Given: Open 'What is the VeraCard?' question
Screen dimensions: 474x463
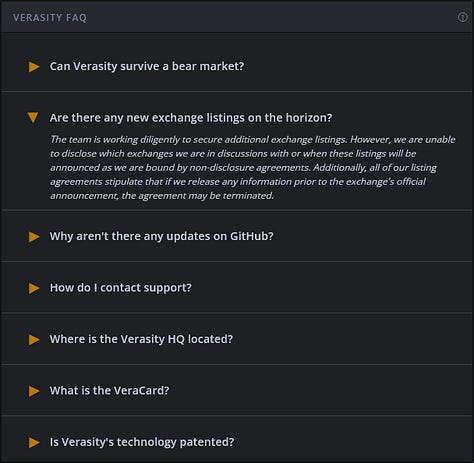Looking at the screenshot, I should point(110,390).
